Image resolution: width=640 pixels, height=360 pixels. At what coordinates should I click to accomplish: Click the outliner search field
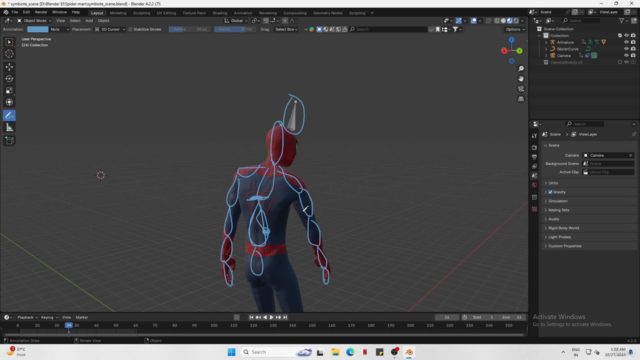coord(581,20)
